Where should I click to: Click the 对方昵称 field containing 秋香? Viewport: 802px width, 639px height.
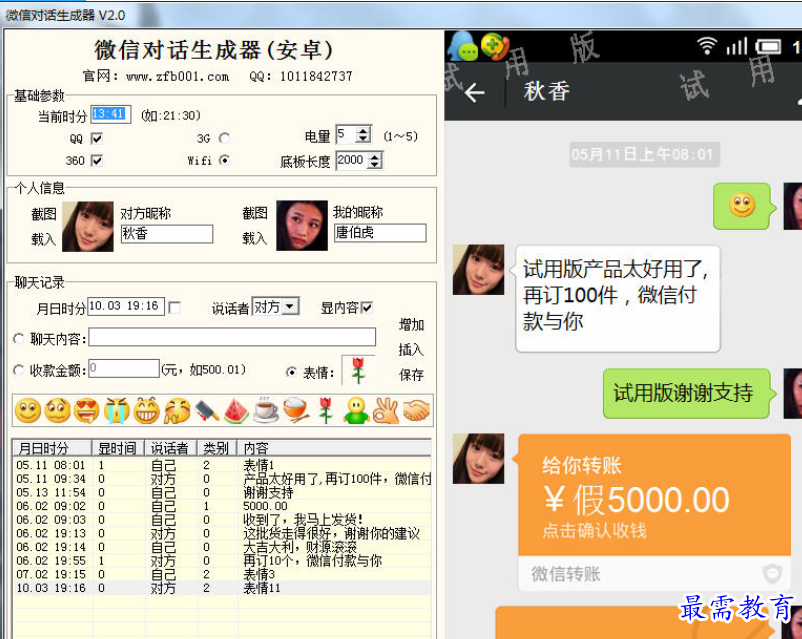click(167, 234)
